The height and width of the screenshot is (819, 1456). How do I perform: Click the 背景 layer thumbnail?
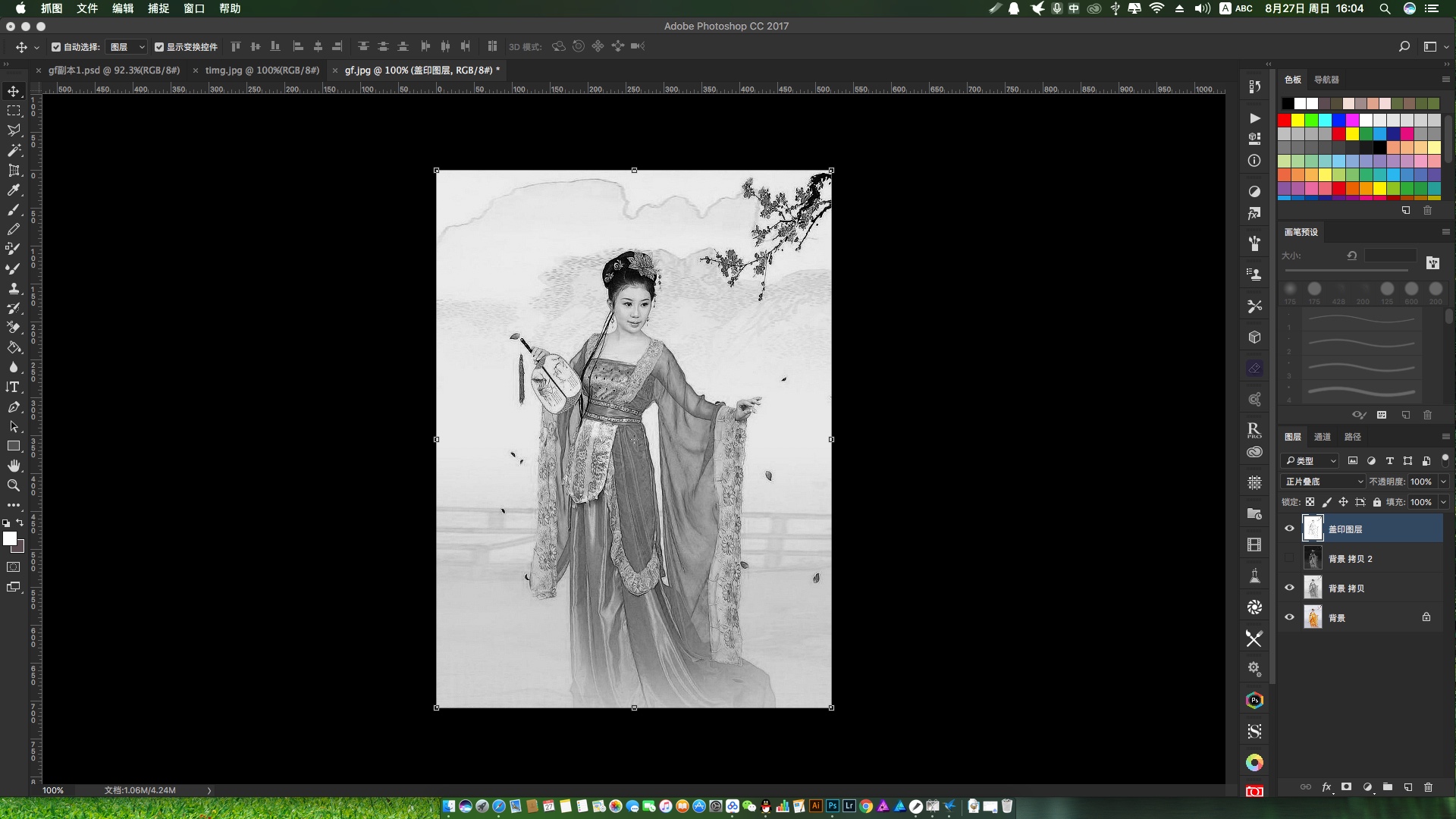[1313, 617]
